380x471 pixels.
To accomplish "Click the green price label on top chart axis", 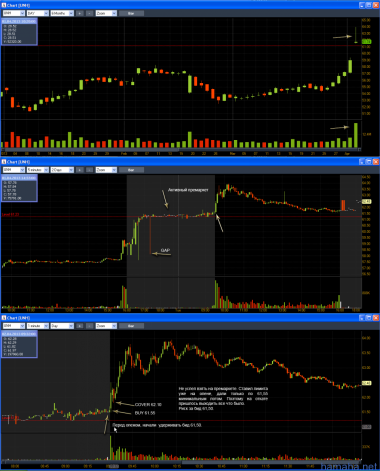I will (x=366, y=42).
